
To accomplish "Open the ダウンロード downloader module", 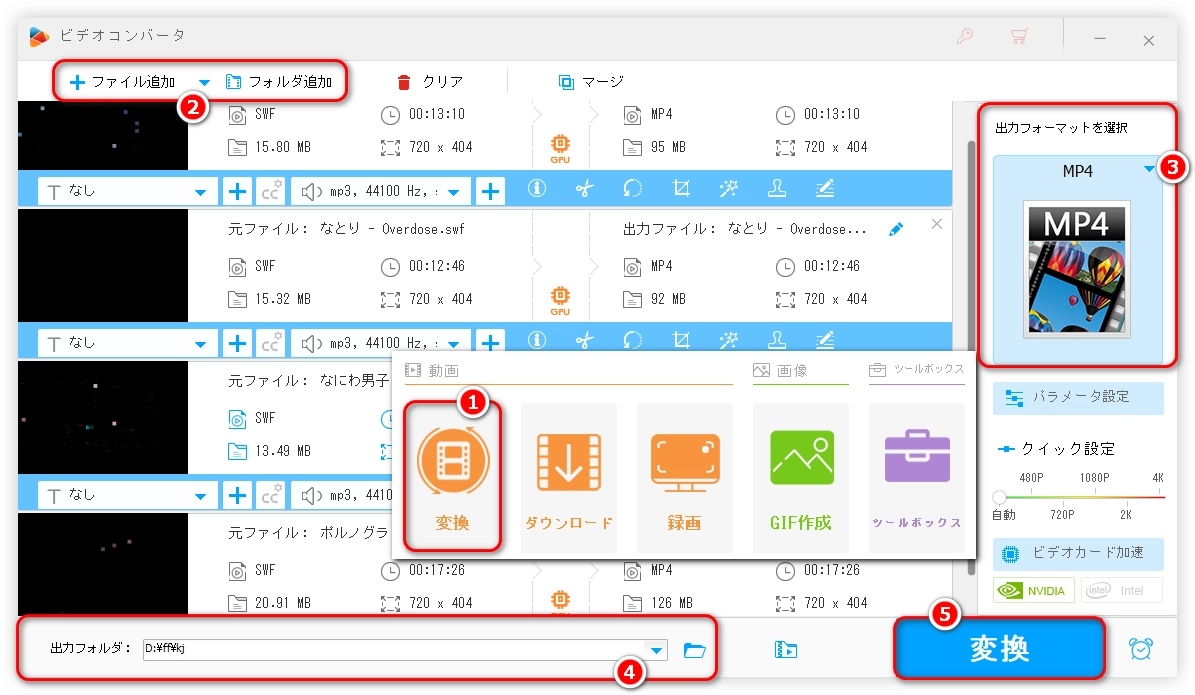I will [x=568, y=477].
